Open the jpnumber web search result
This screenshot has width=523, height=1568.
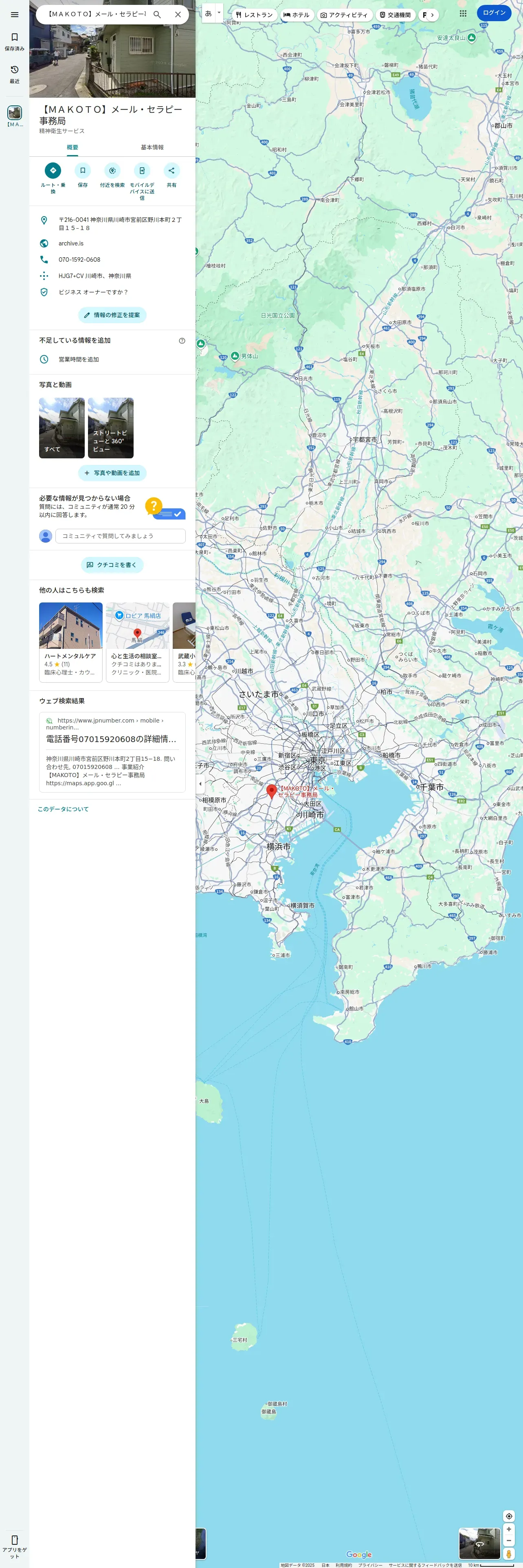pyautogui.click(x=112, y=752)
